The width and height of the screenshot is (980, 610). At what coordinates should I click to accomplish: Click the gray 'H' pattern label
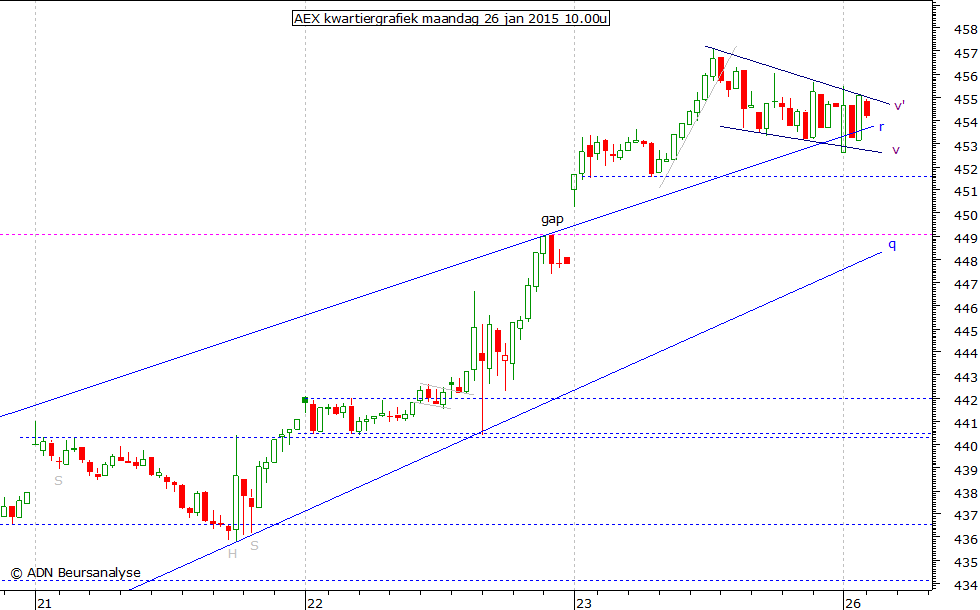coord(232,554)
